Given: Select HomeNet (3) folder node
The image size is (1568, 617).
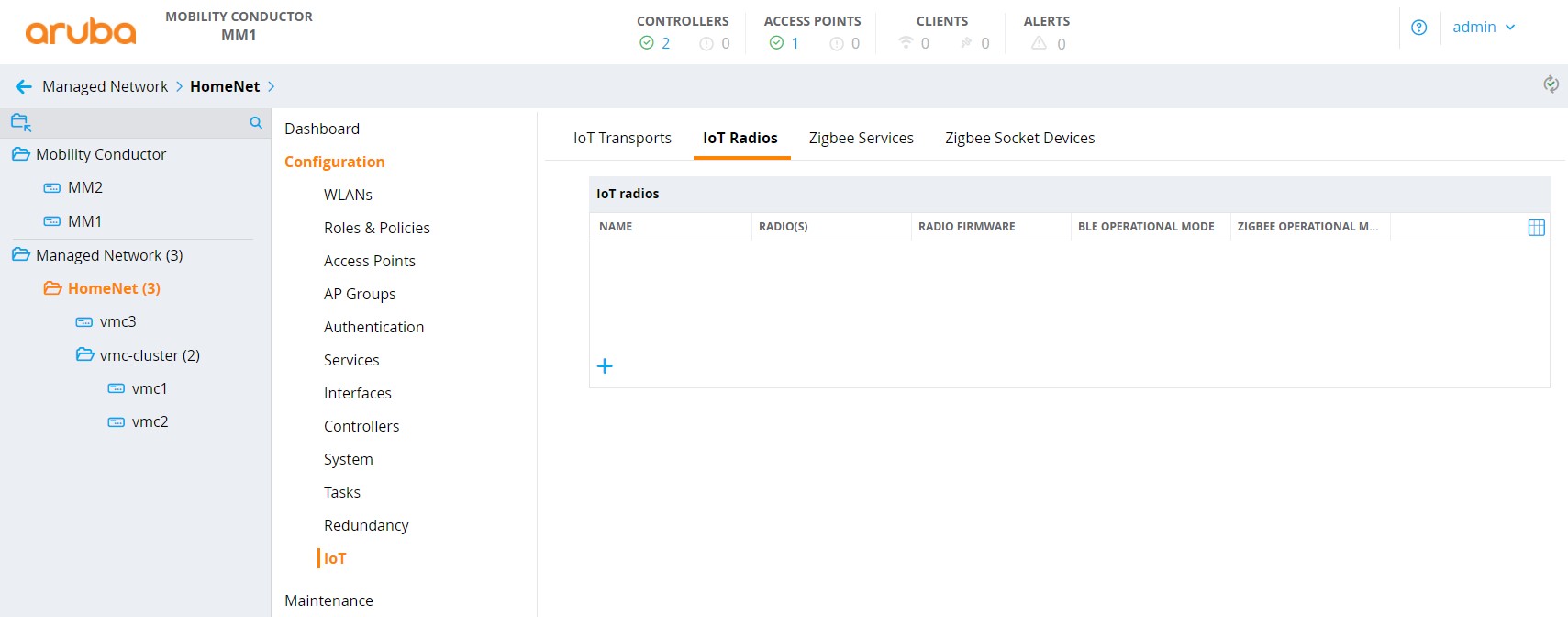Looking at the screenshot, I should pyautogui.click(x=114, y=288).
